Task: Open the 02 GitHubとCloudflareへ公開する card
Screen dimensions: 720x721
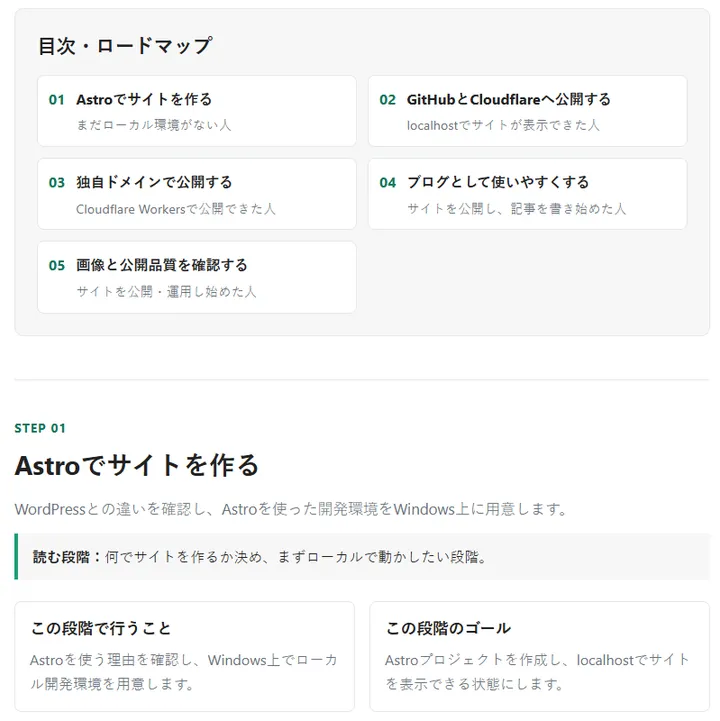Action: (527, 111)
